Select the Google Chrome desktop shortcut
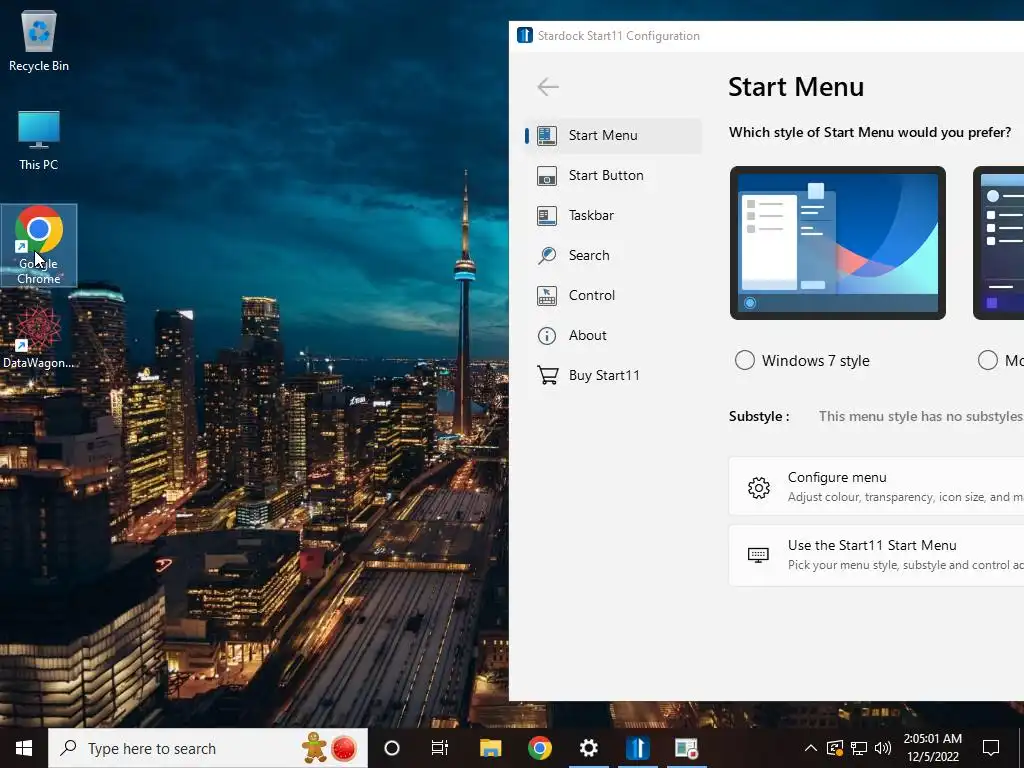 pyautogui.click(x=39, y=245)
